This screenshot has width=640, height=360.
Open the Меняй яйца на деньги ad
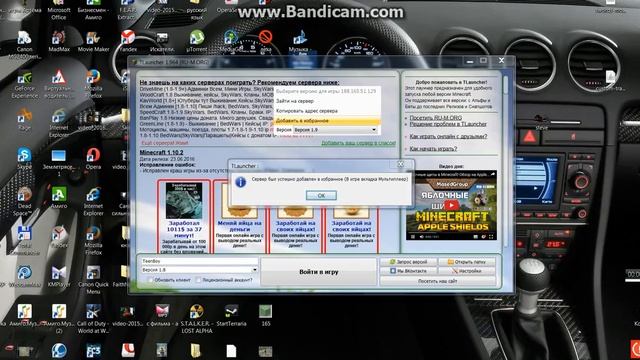tap(240, 216)
